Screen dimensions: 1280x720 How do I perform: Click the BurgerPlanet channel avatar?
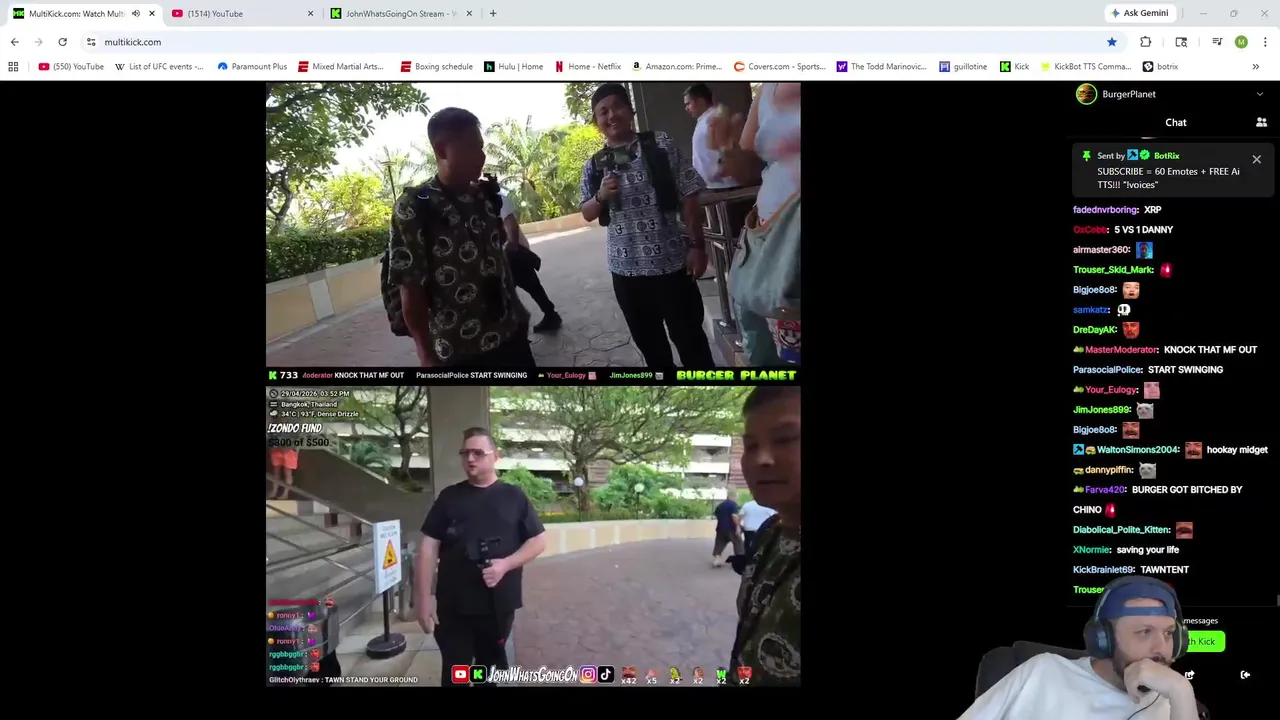pos(1086,94)
